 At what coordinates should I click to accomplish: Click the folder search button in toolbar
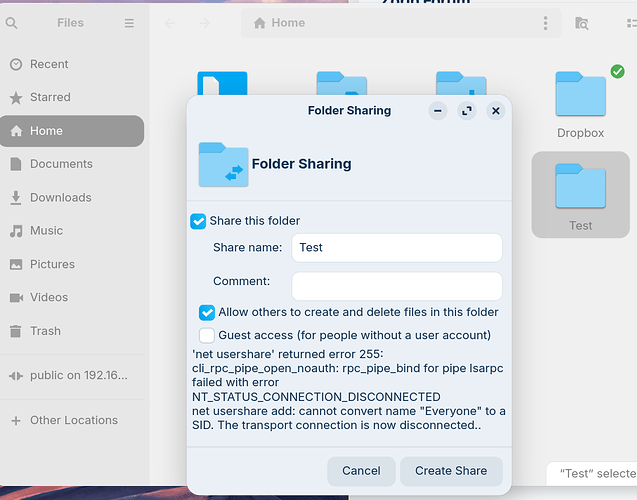582,23
